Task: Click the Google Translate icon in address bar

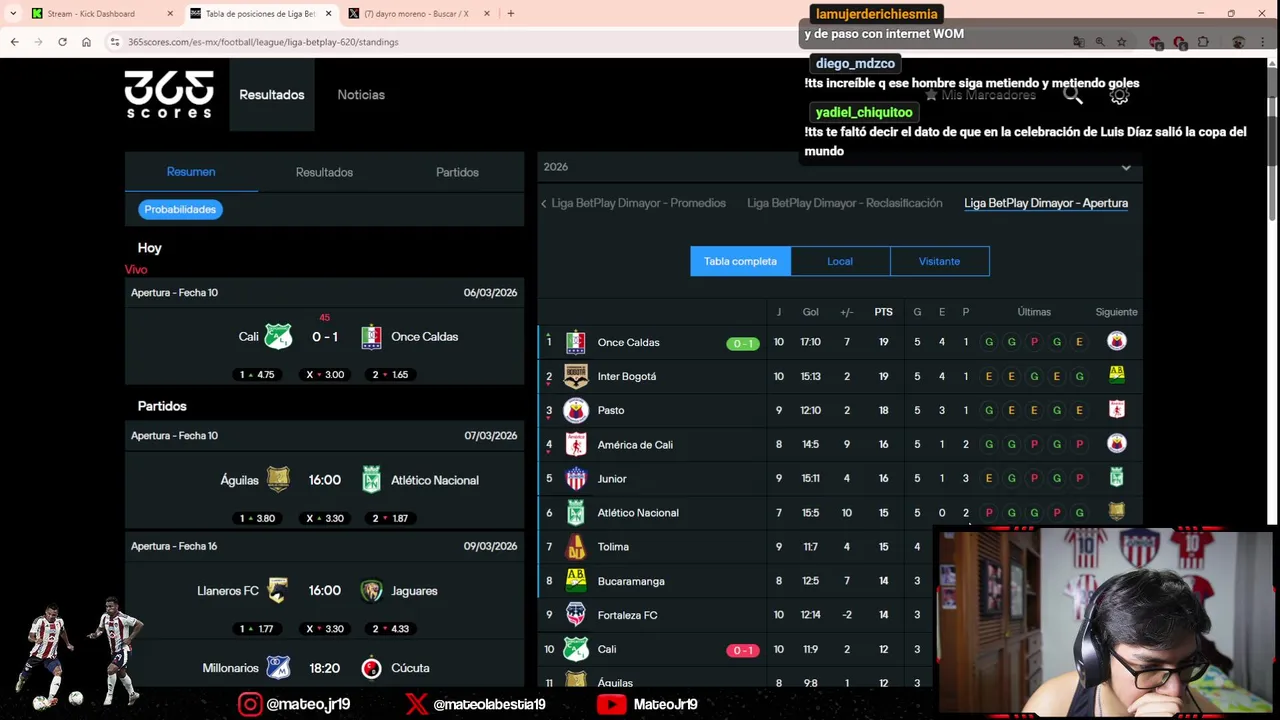Action: 1078,42
